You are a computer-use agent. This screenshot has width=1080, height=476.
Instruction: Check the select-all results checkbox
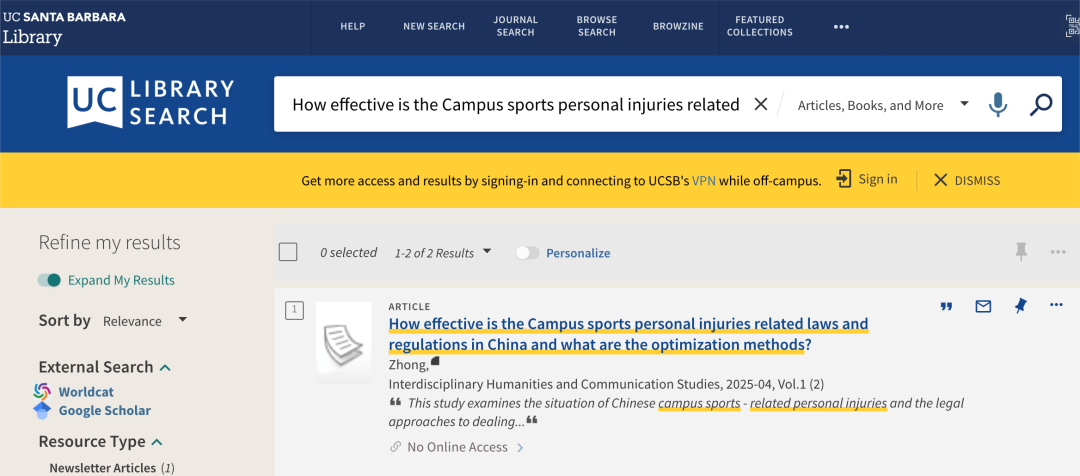pyautogui.click(x=288, y=252)
